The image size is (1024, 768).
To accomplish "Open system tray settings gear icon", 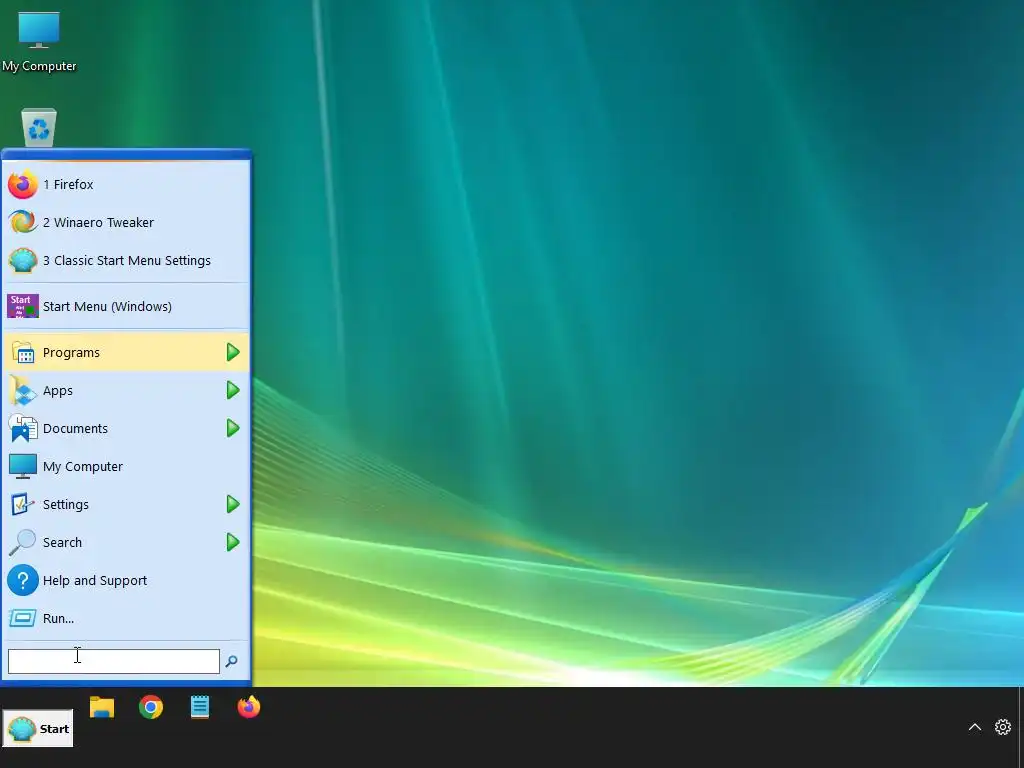I will click(x=1002, y=727).
